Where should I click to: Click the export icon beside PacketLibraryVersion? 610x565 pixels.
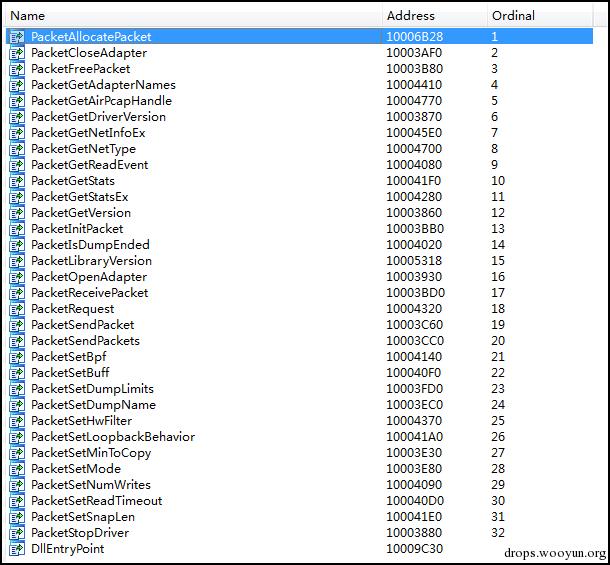(x=17, y=261)
